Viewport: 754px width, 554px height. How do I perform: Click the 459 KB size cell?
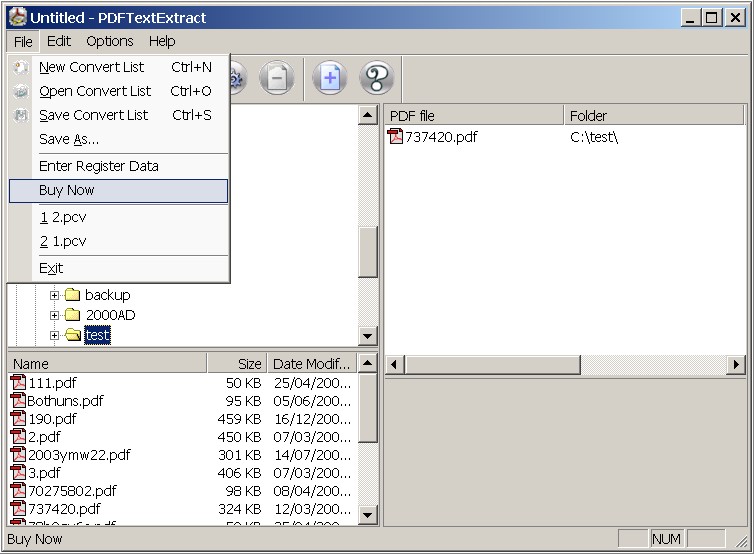[x=239, y=419]
